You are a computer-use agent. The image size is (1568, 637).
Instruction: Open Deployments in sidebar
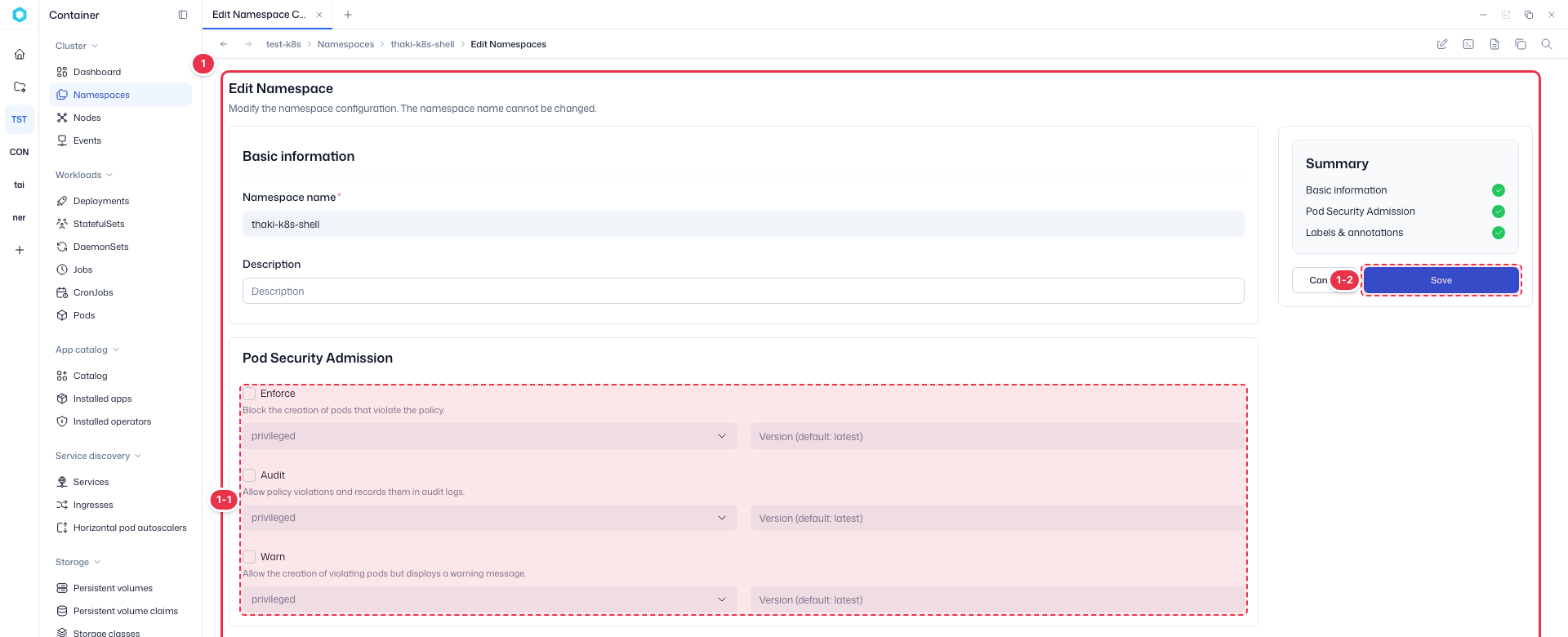tap(120, 201)
